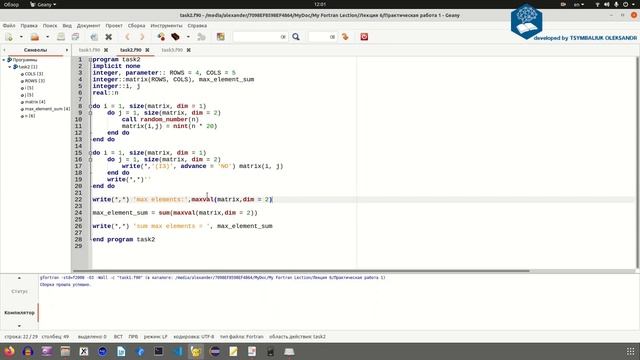
Task: Open the New file templates dropdown arrow
Action: [x=21, y=37]
